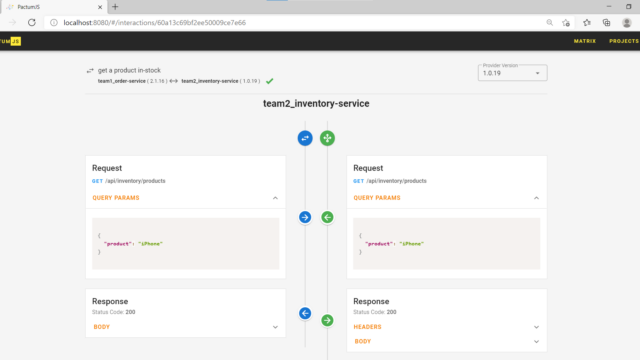Go forward with the browser arrow

(x=13, y=22)
